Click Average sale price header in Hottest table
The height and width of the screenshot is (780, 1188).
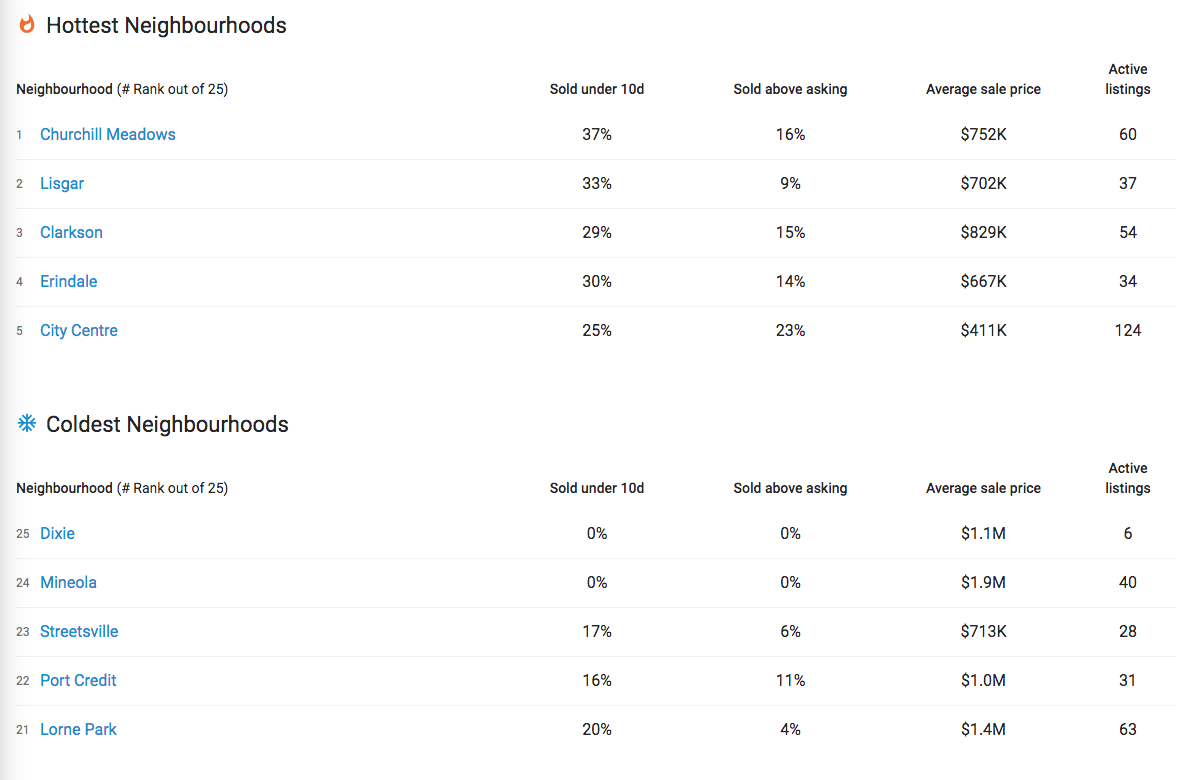(x=983, y=89)
